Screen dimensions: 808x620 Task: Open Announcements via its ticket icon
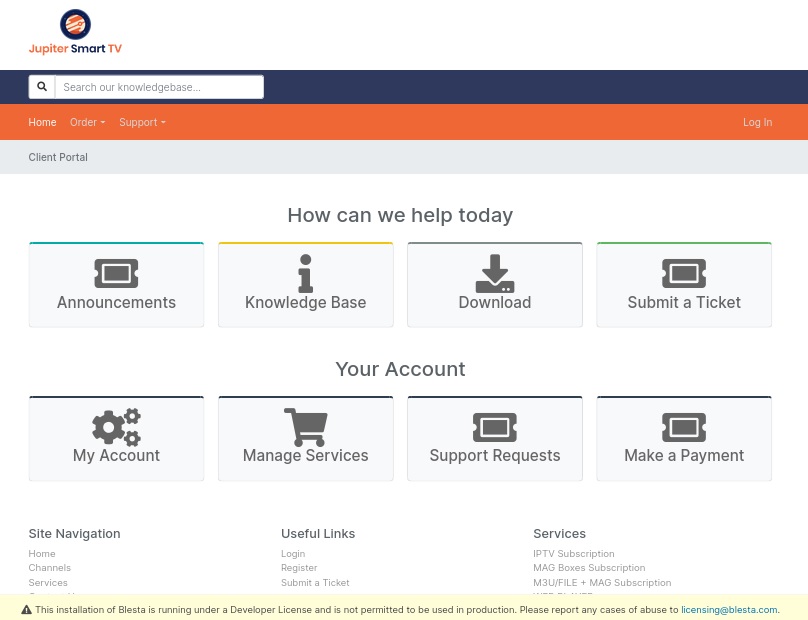116,273
